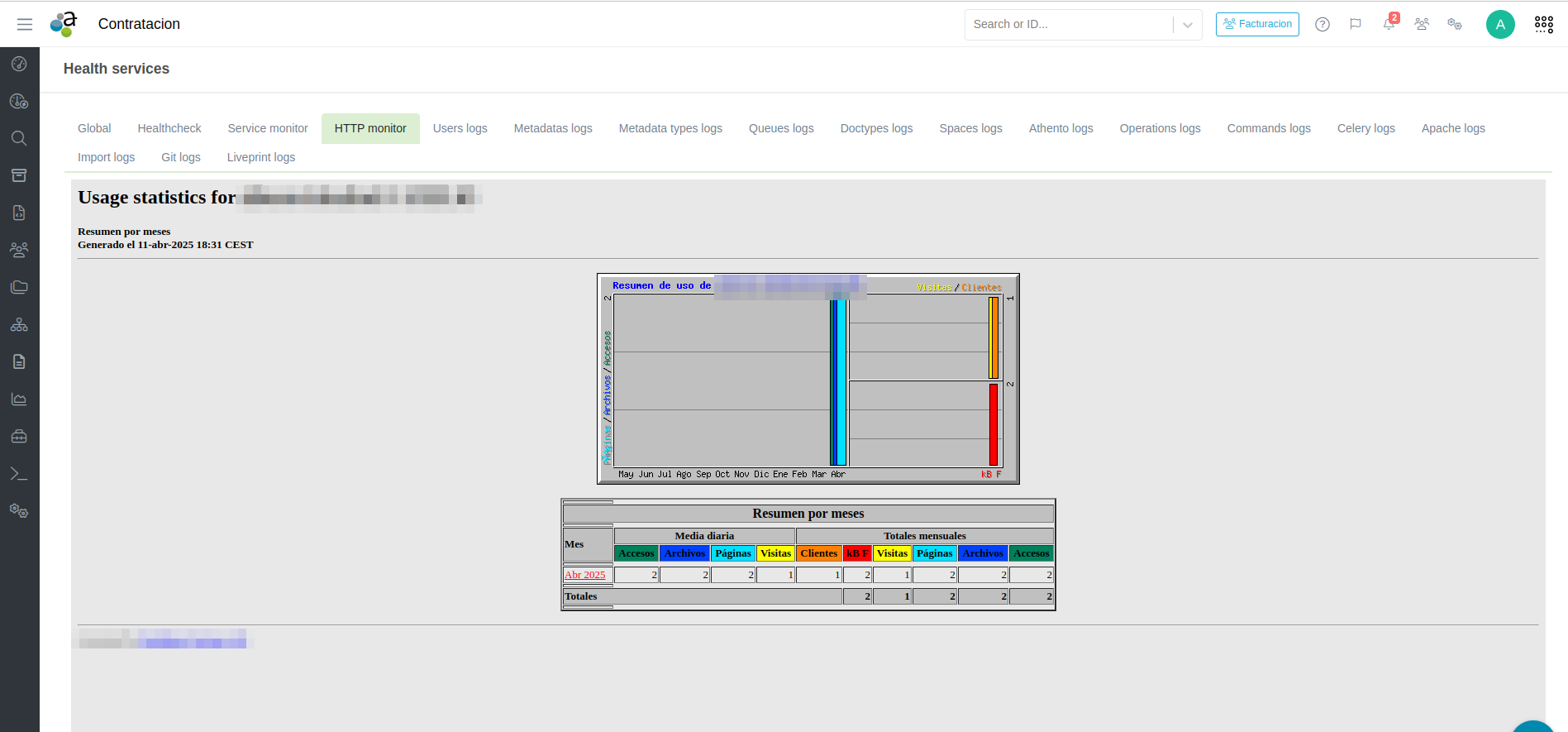Click the monthly usage summary chart
1568x732 pixels.
(808, 379)
